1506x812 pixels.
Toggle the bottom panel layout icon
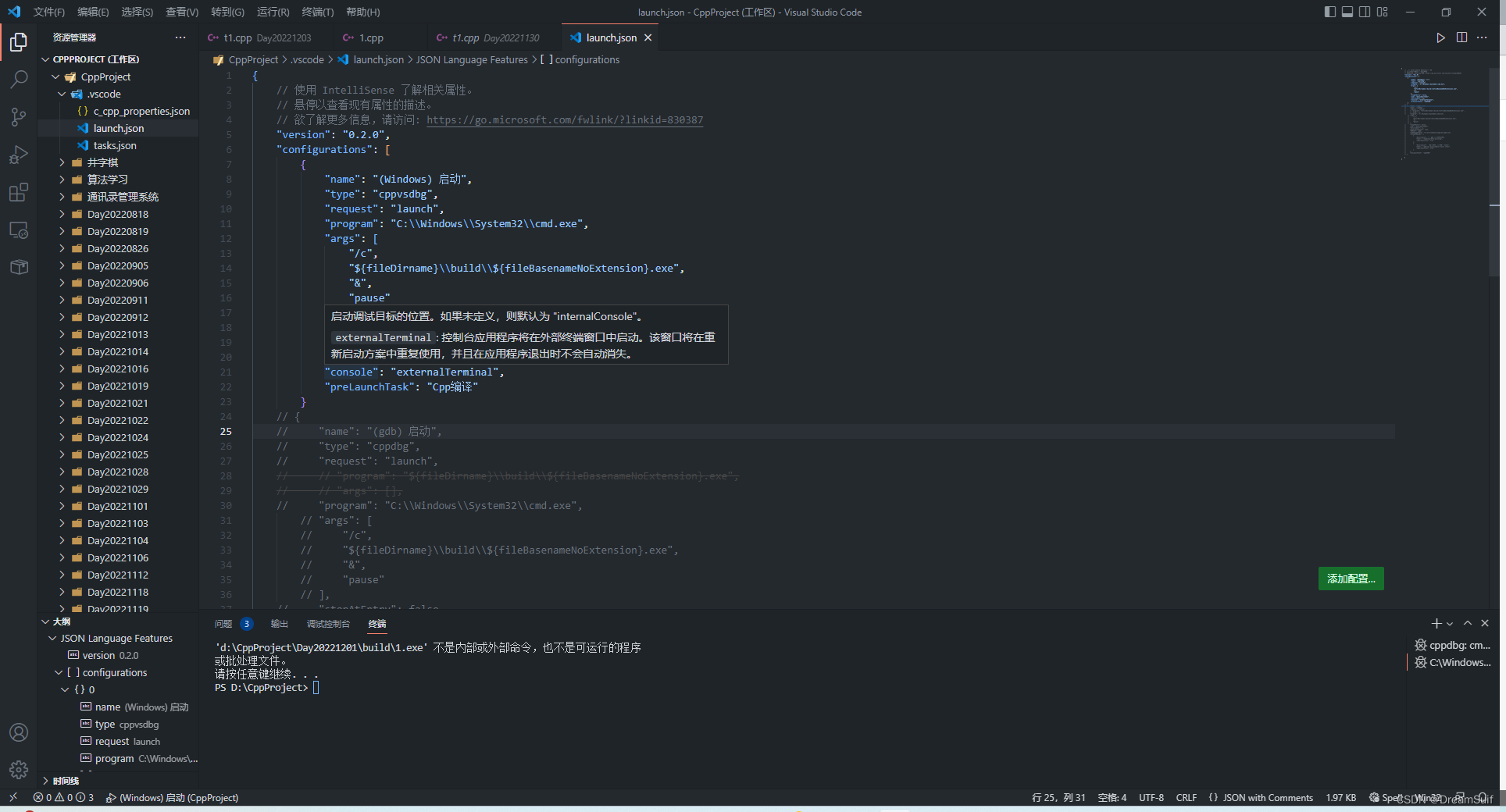pos(1347,12)
